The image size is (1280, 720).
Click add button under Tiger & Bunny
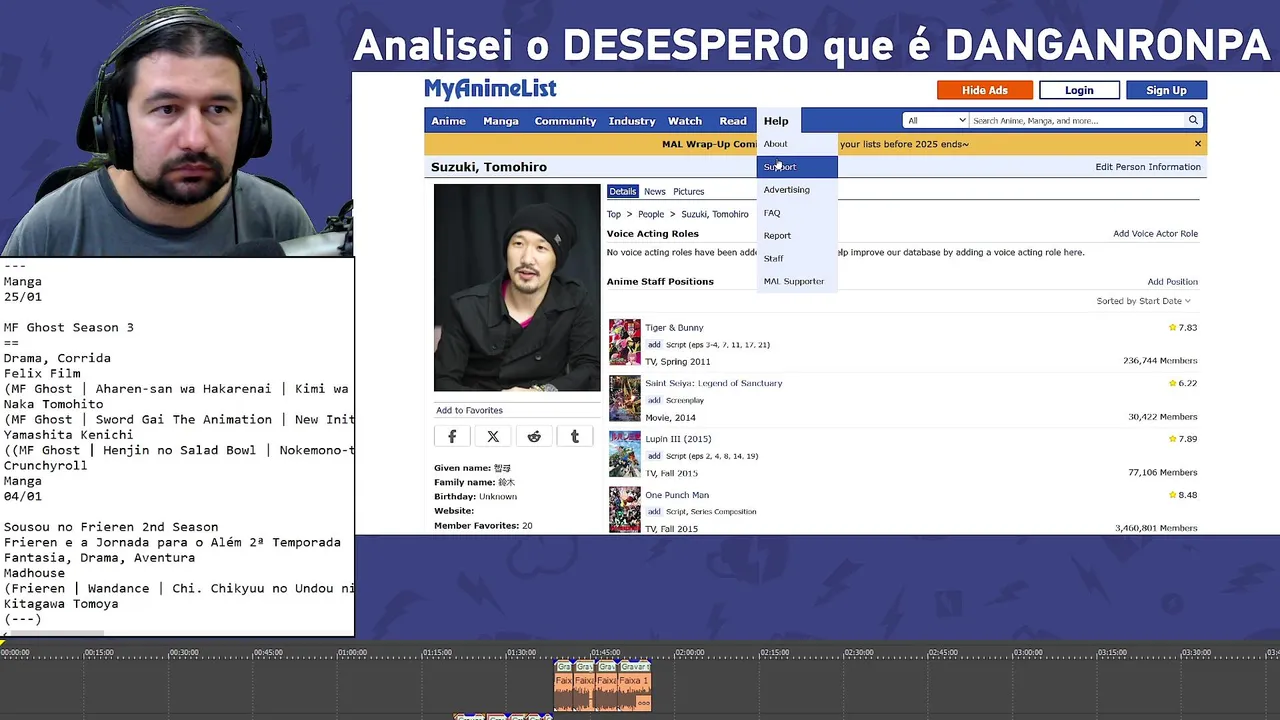pyautogui.click(x=654, y=345)
